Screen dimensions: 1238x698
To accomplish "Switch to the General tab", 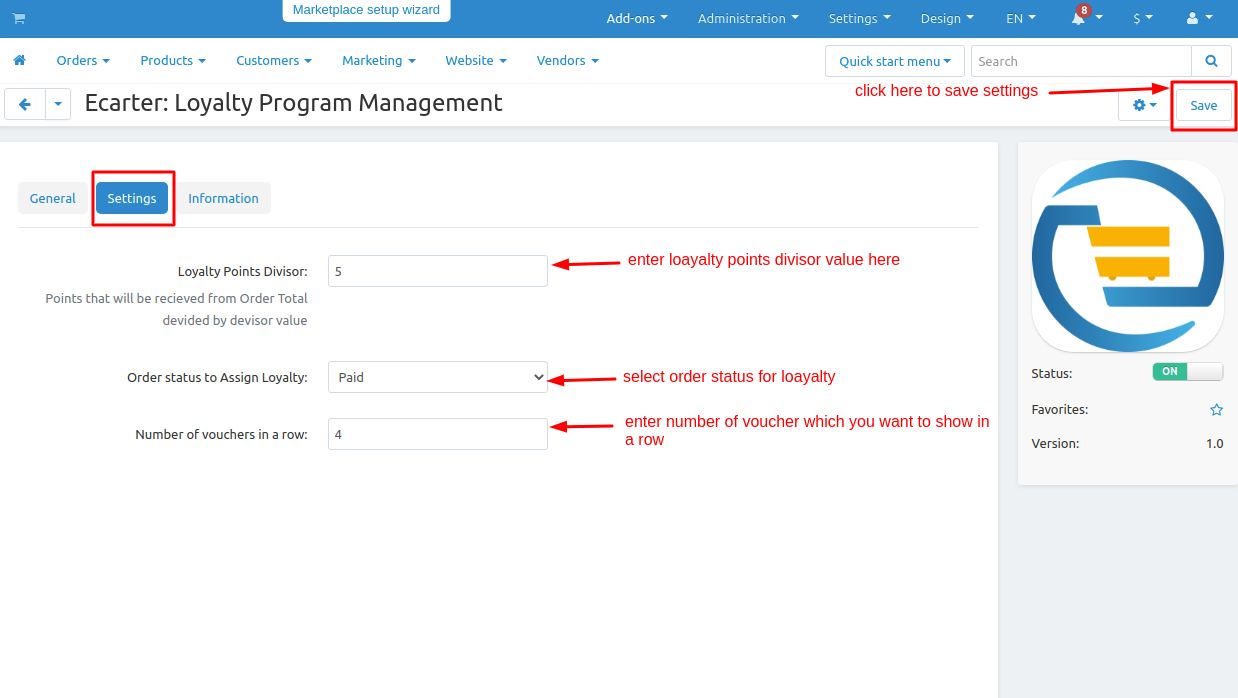I will (53, 198).
